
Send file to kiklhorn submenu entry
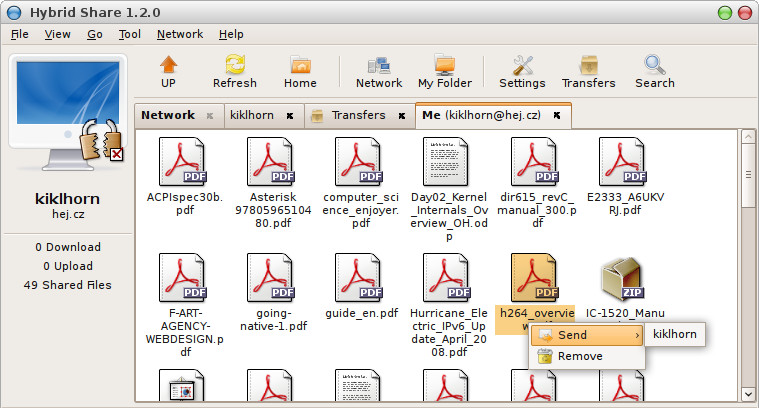[675, 334]
